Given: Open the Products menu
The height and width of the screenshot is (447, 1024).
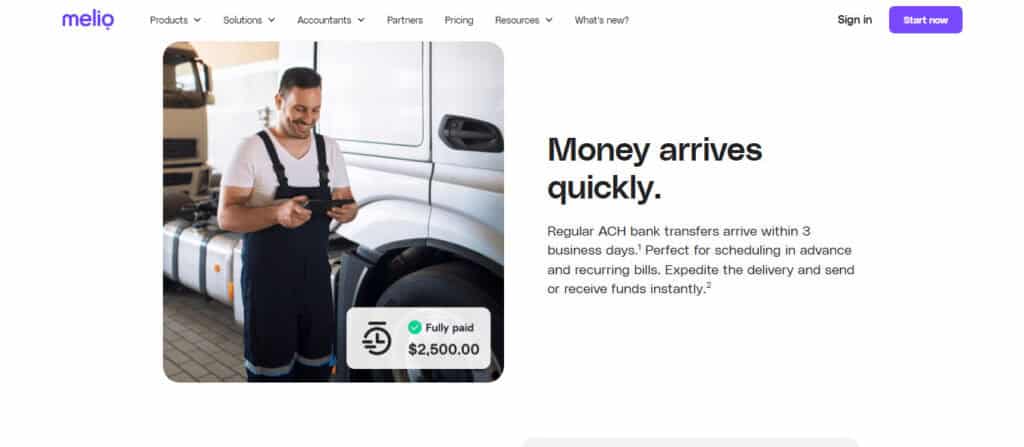Looking at the screenshot, I should point(176,20).
